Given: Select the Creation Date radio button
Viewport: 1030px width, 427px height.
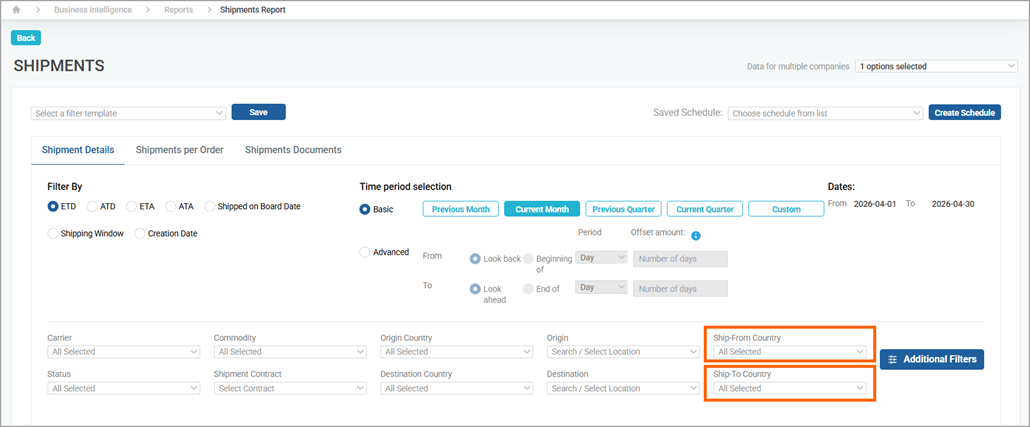Looking at the screenshot, I should click(140, 233).
